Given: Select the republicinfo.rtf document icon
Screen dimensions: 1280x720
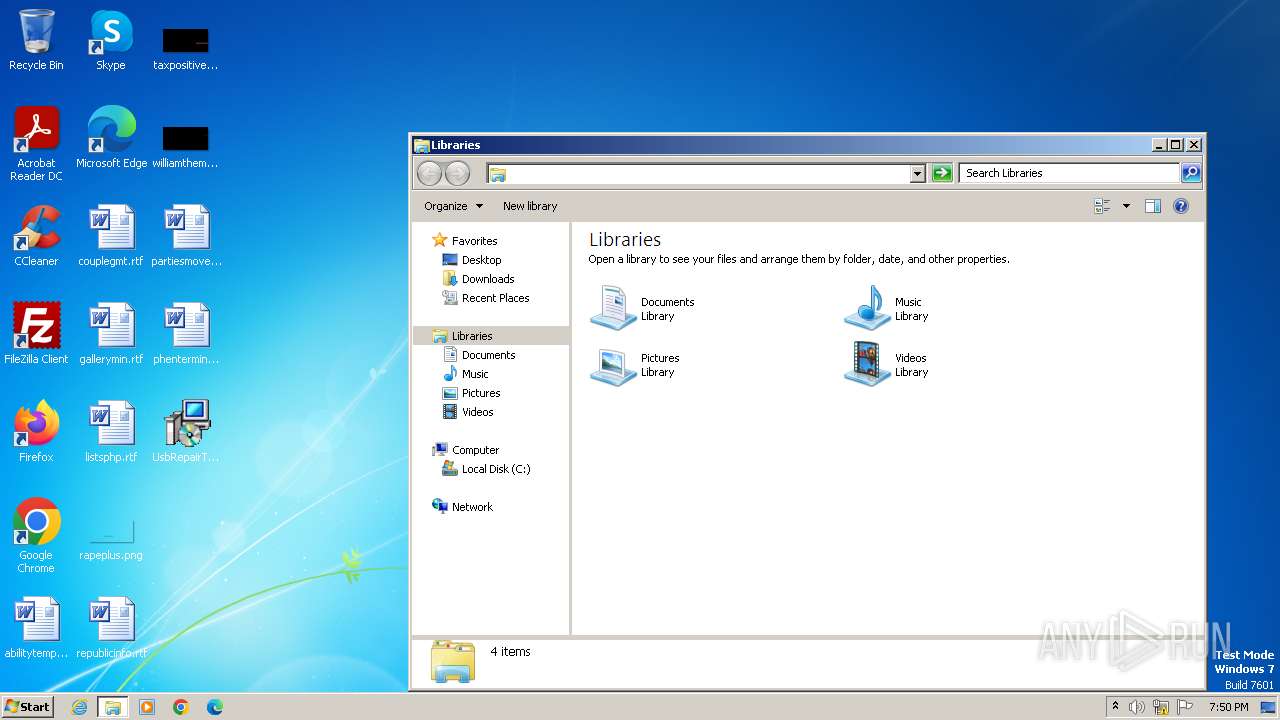Looking at the screenshot, I should [111, 628].
